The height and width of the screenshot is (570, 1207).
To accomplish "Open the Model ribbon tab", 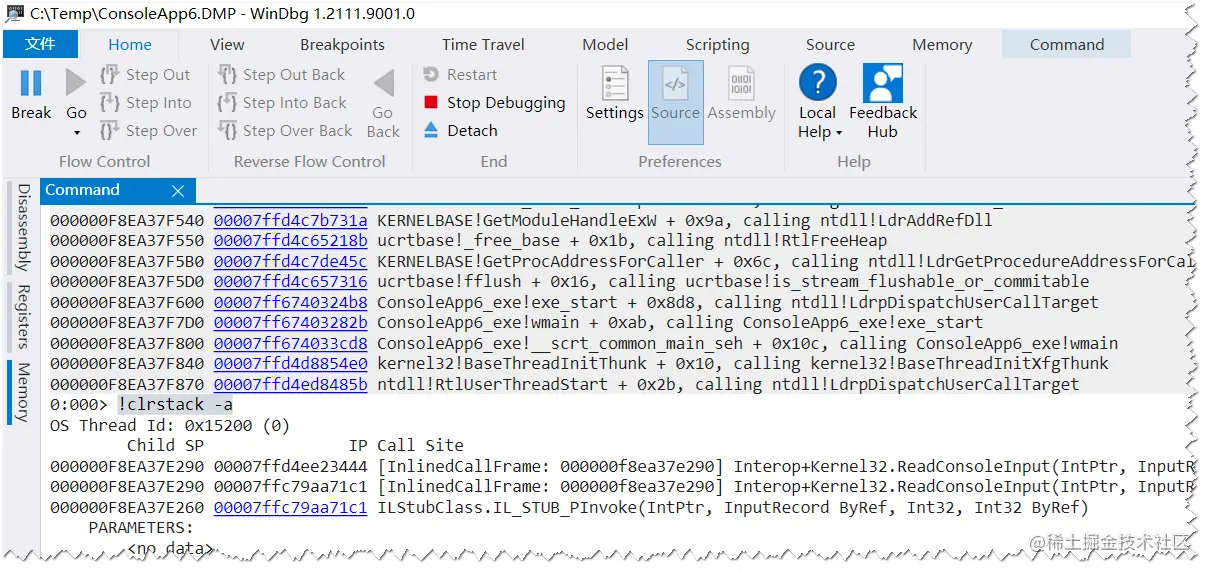I will (605, 45).
